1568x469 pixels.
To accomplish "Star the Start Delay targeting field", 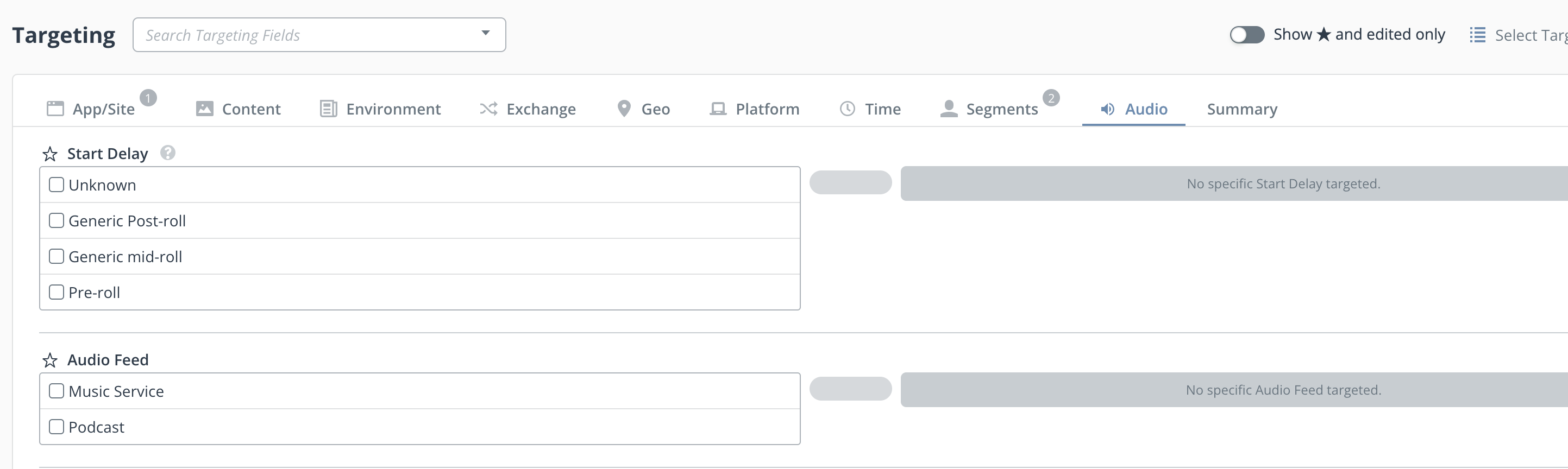I will 50,154.
